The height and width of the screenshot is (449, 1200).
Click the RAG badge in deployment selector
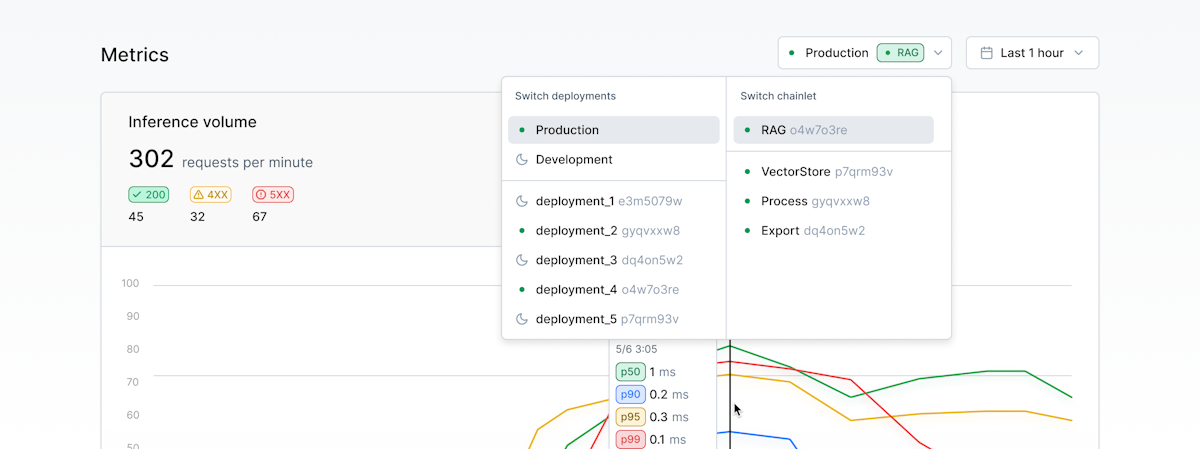pos(901,53)
